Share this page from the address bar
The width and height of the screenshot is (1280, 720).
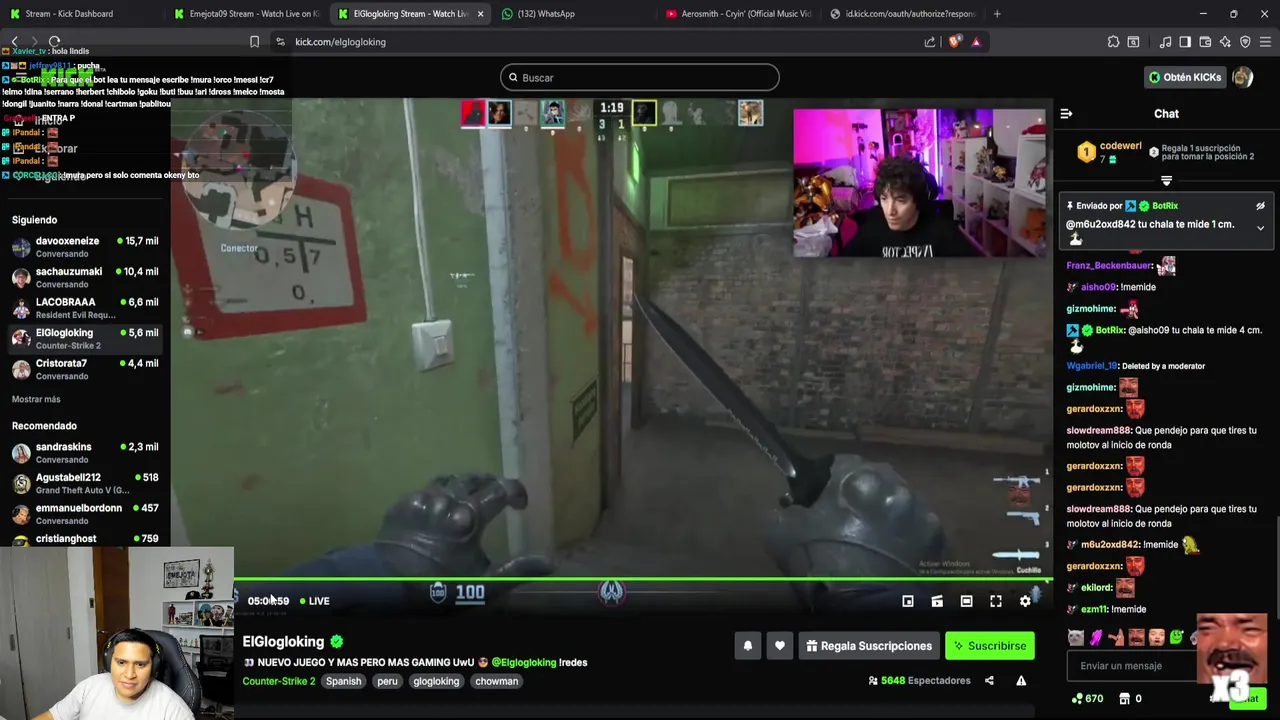pyautogui.click(x=930, y=42)
